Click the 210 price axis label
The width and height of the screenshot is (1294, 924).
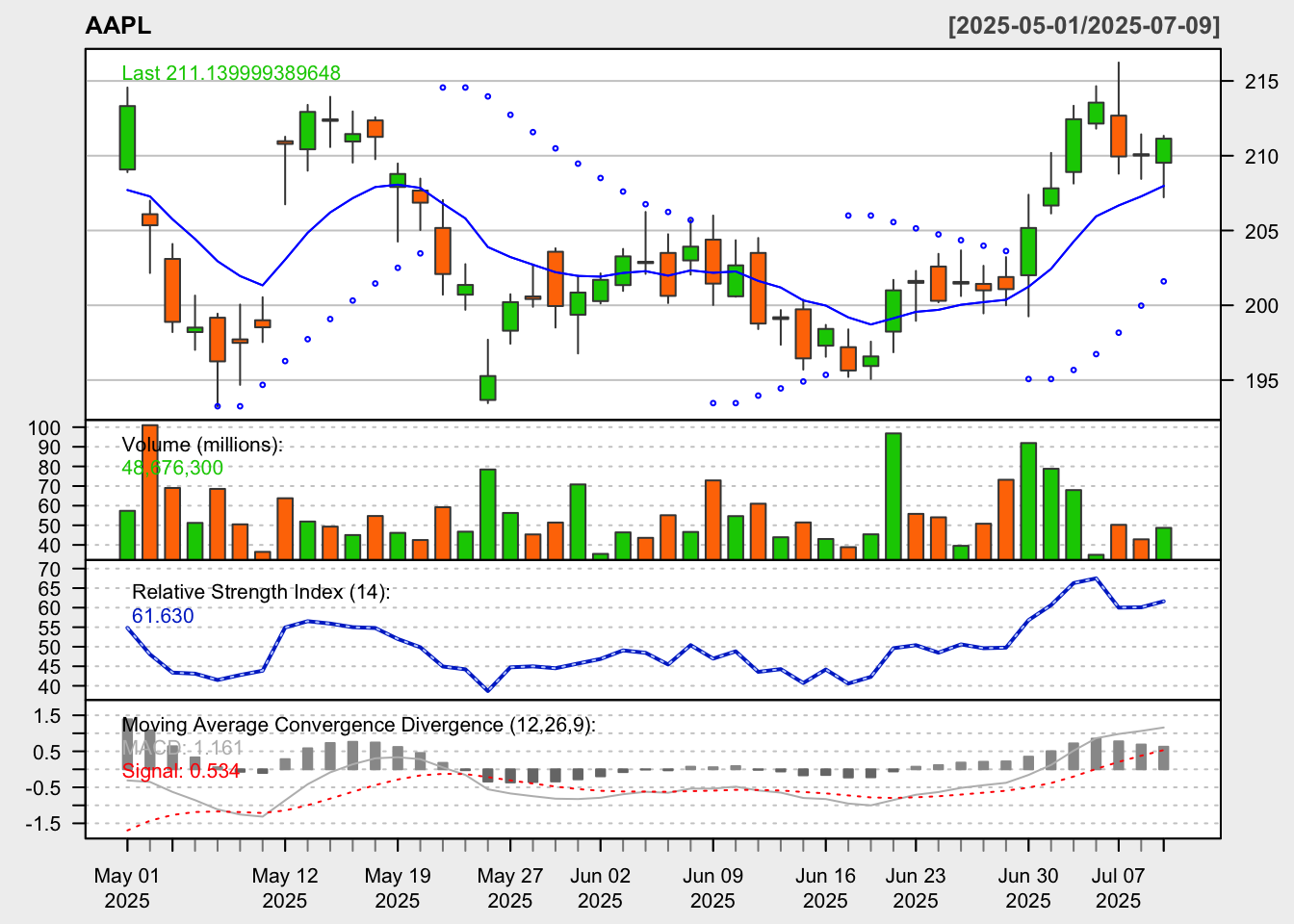(x=1261, y=156)
